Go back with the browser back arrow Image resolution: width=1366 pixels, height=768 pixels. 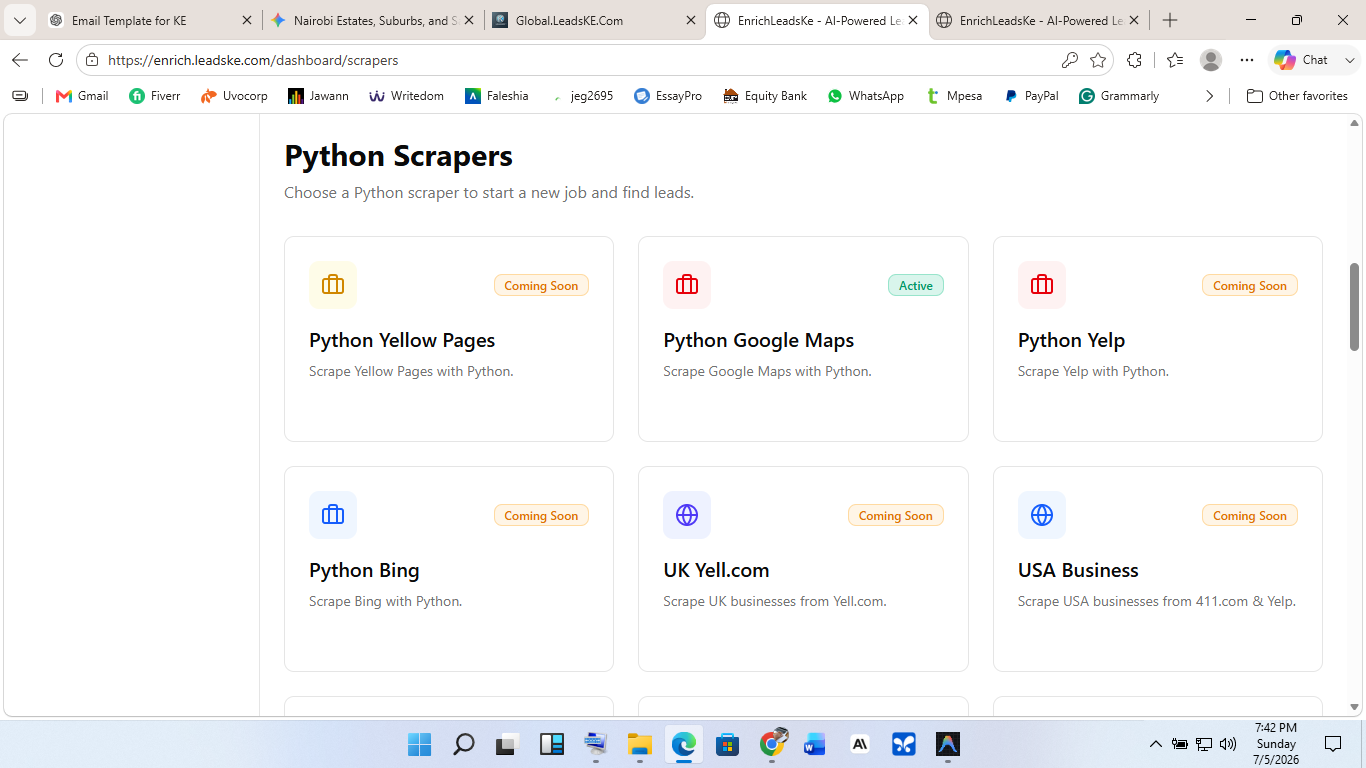coord(20,60)
